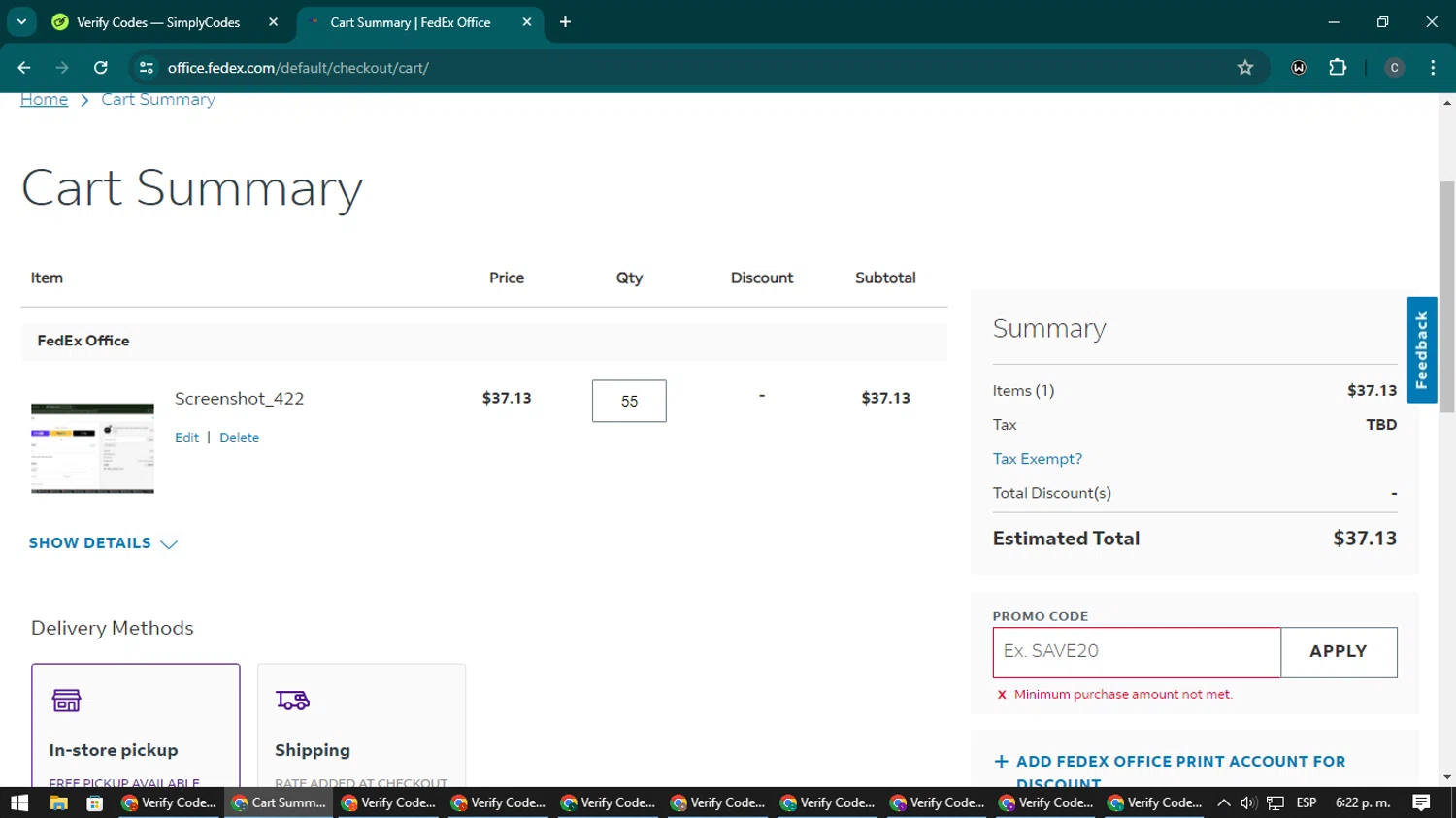Edit the Screenshot_422 cart item

(186, 438)
